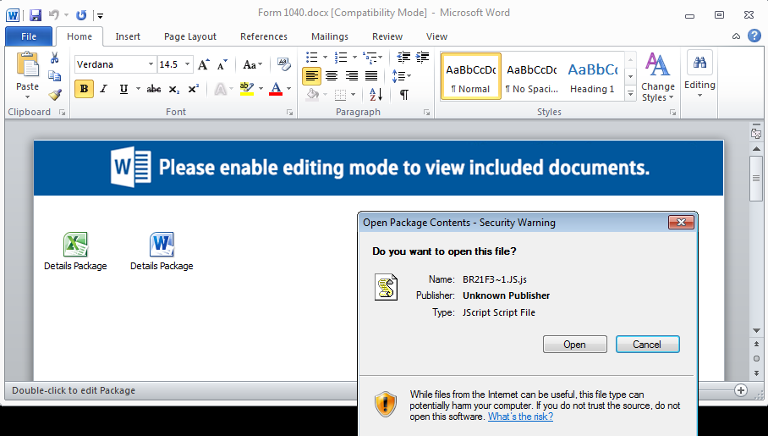Screen dimensions: 768x436
Task: Switch to the Review tab
Action: coord(387,37)
